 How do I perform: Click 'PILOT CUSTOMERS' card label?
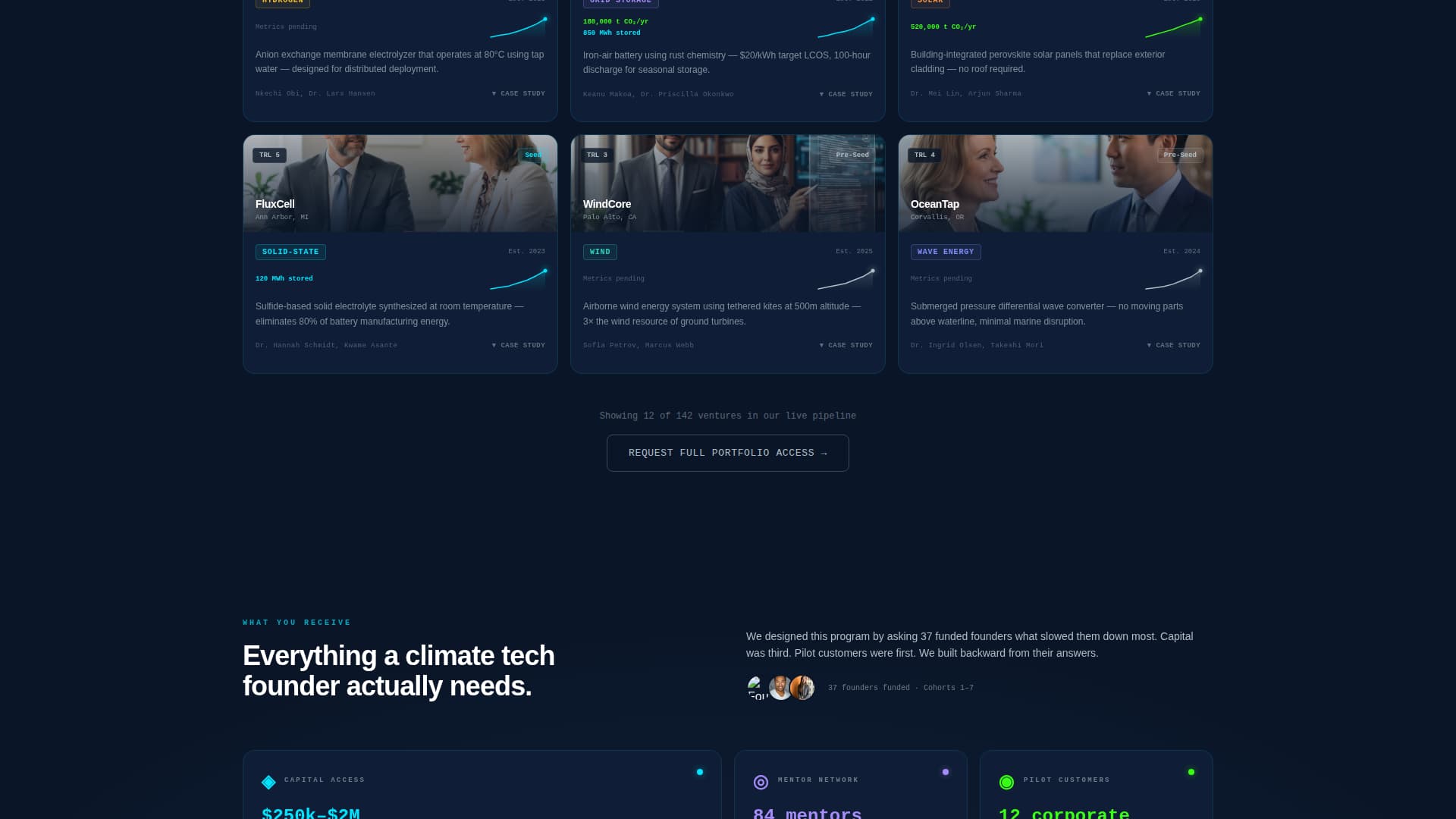[x=1067, y=780]
